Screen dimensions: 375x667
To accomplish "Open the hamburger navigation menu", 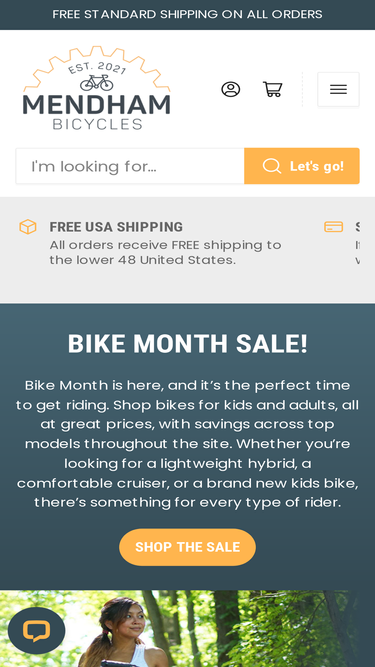I will click(x=338, y=89).
